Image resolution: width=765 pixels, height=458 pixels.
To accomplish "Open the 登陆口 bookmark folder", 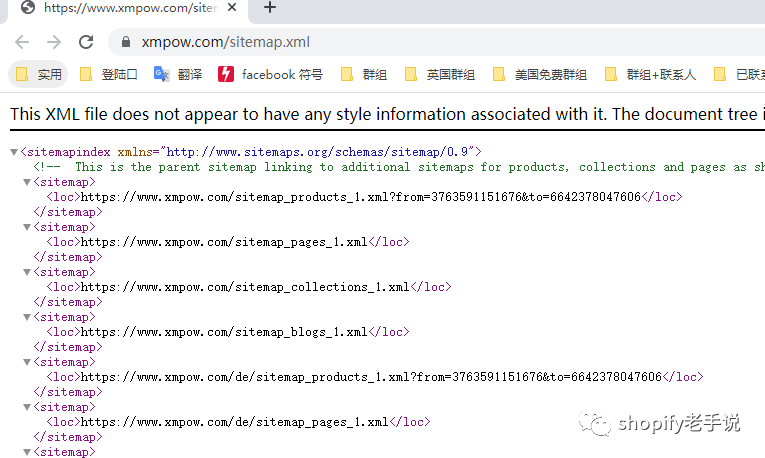I will (x=109, y=75).
